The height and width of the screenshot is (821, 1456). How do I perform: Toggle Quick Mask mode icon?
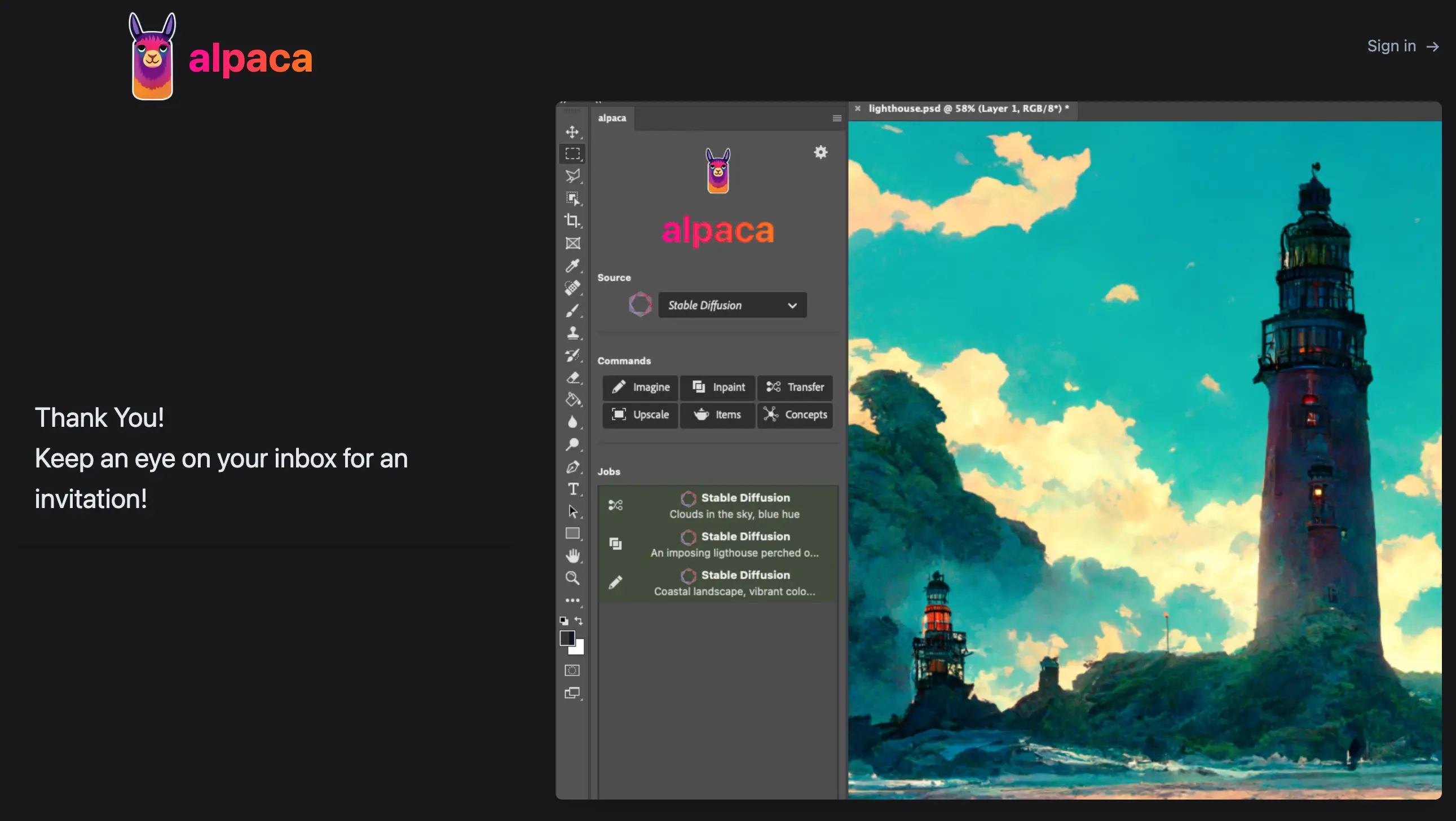coord(572,670)
